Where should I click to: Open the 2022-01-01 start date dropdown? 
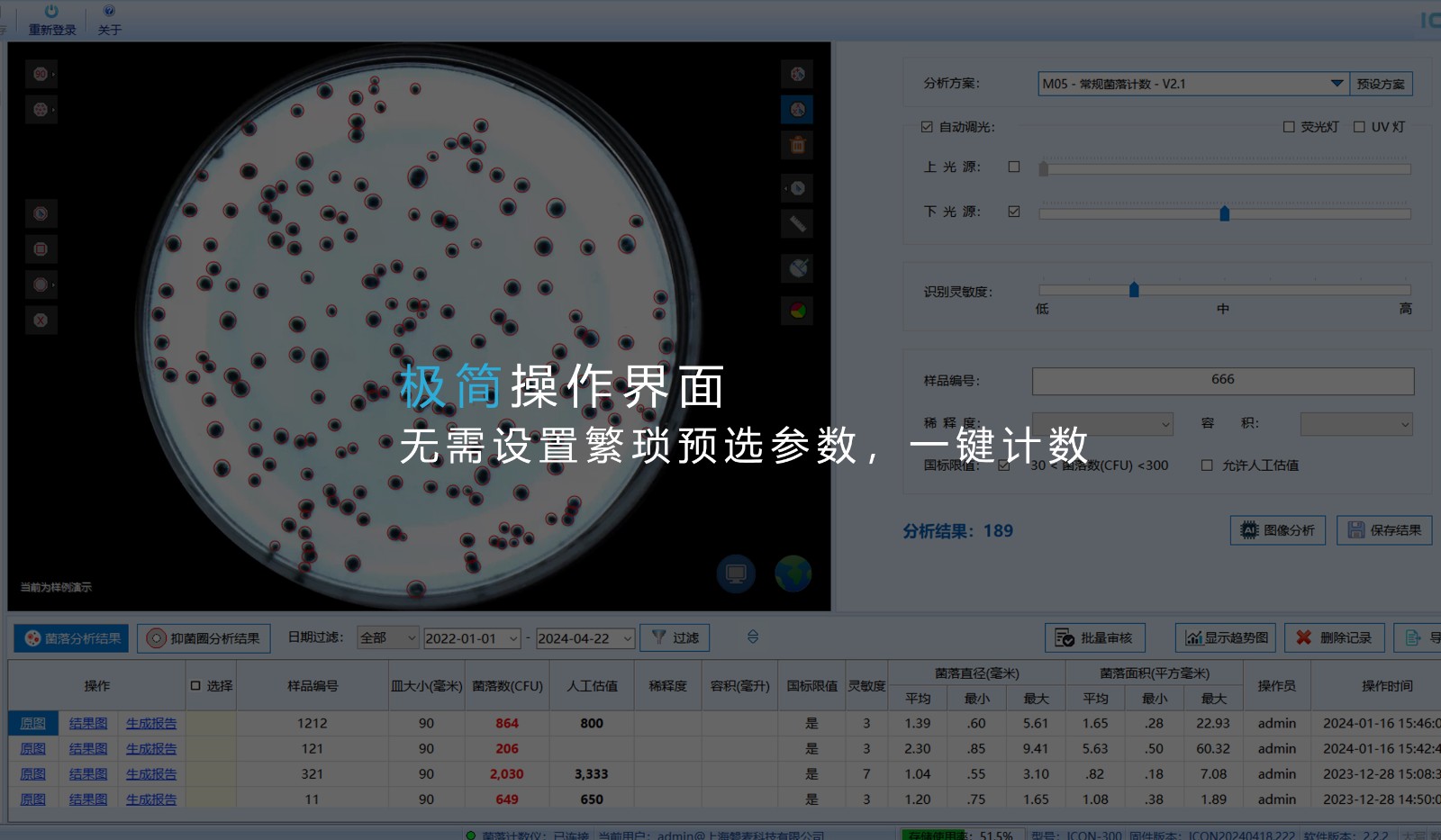coord(513,638)
